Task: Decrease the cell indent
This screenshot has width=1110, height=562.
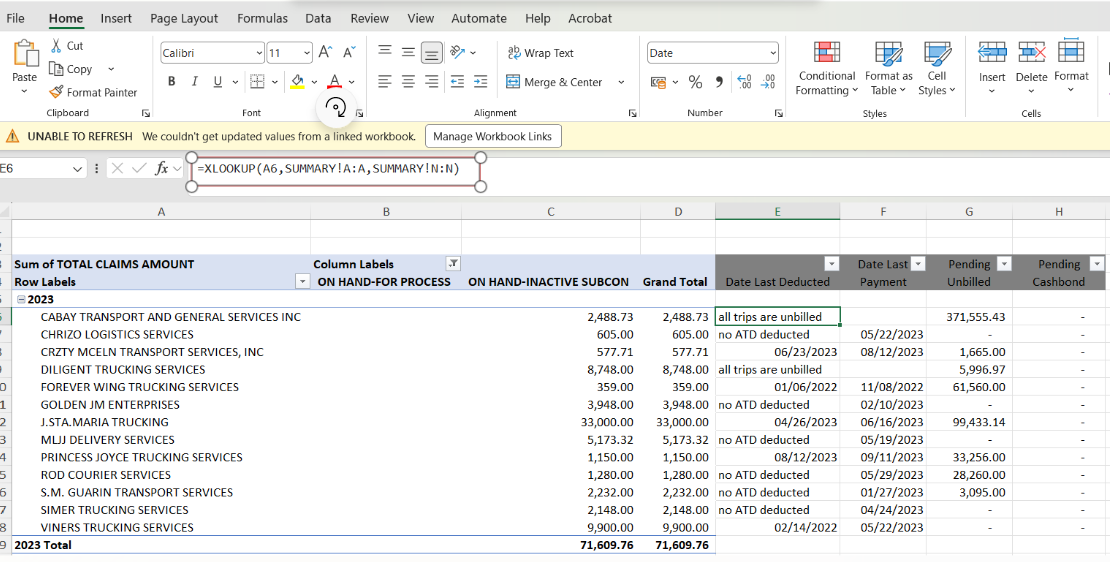Action: point(457,82)
